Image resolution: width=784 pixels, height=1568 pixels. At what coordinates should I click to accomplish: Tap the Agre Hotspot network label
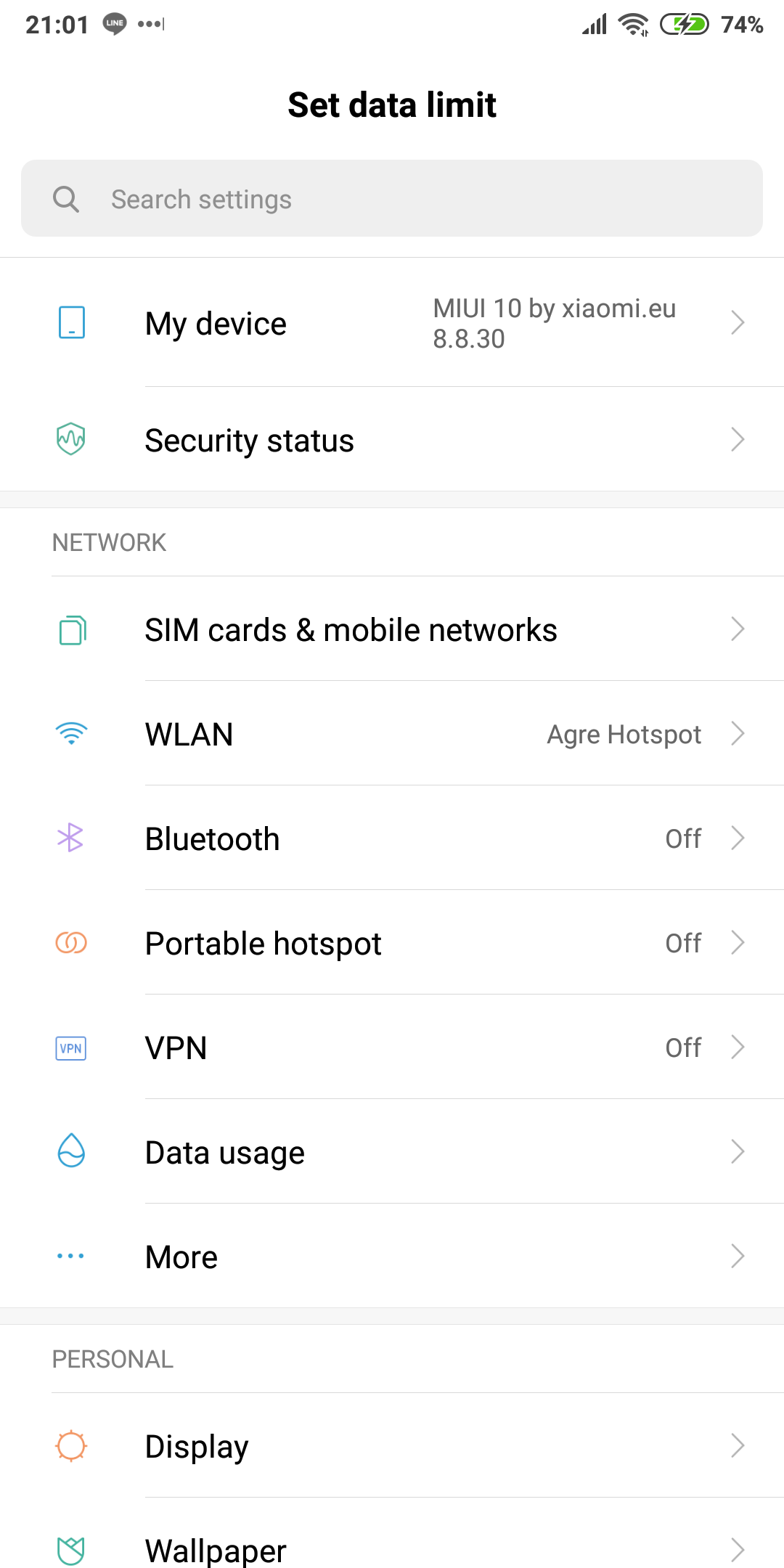tap(624, 735)
